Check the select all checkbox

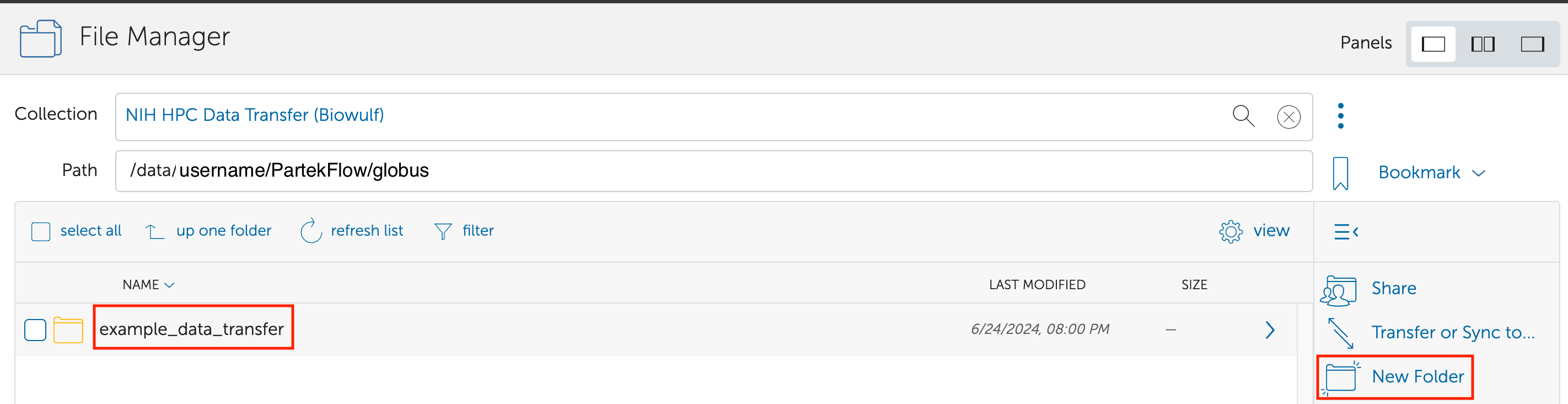point(41,232)
